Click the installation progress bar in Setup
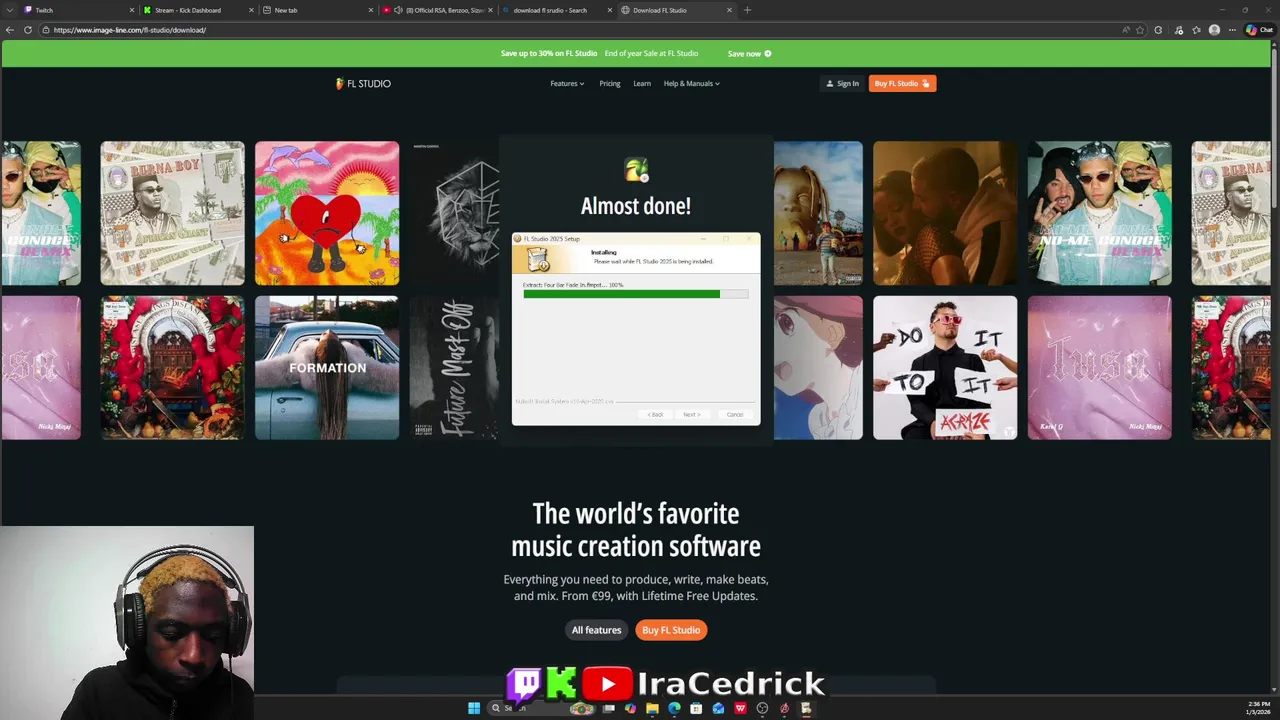This screenshot has height=720, width=1280. point(635,294)
